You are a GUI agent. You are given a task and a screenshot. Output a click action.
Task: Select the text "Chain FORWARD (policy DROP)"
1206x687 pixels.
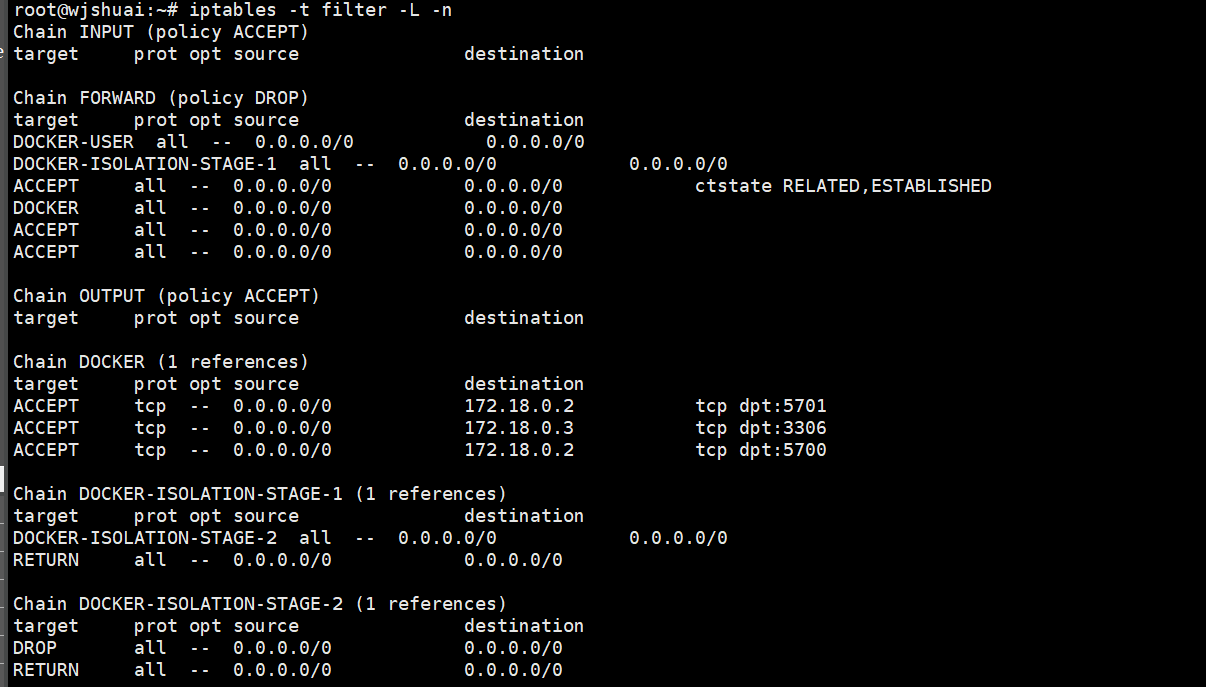click(161, 98)
